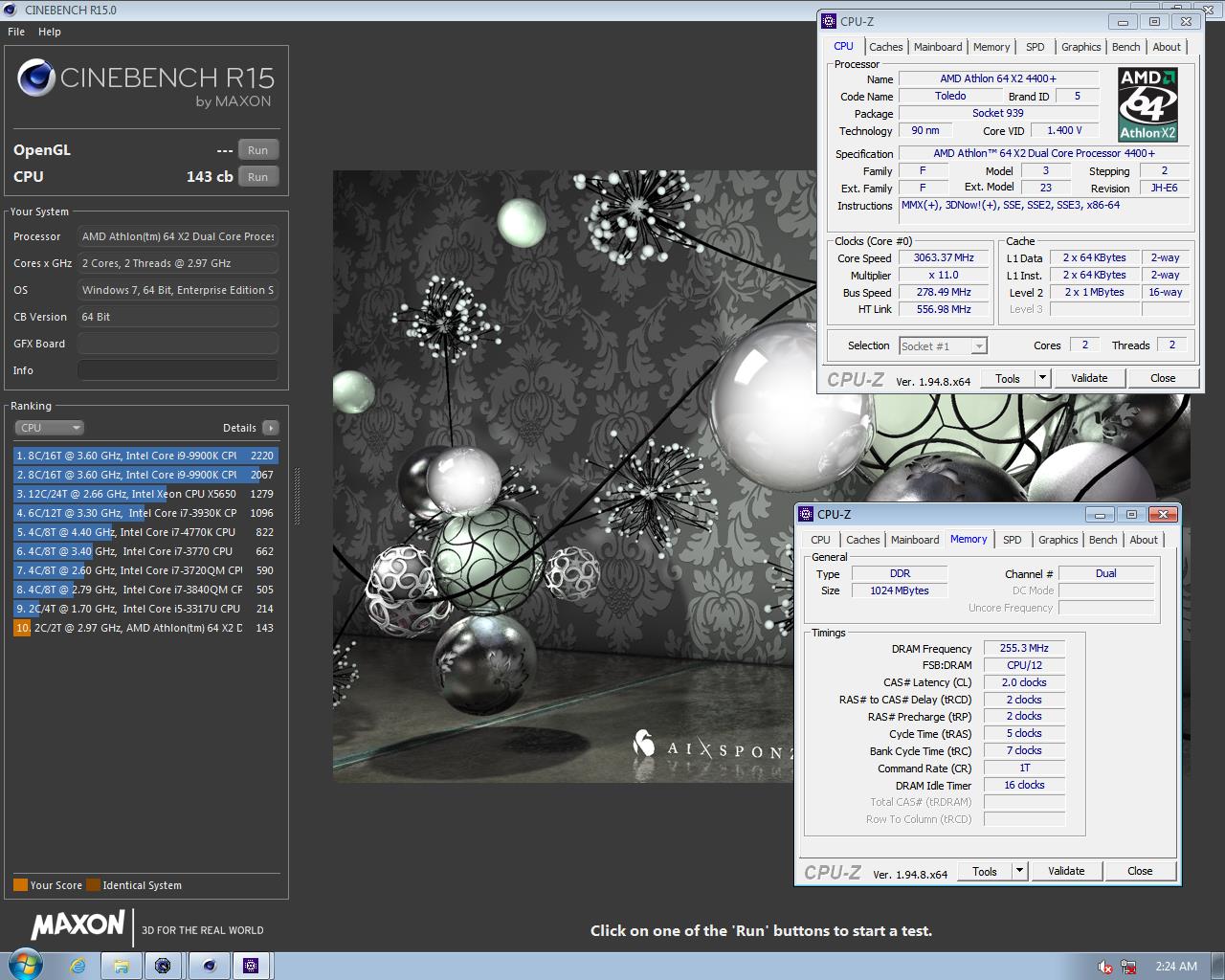Click the Cores x GHz field
1225x980 pixels.
click(178, 263)
